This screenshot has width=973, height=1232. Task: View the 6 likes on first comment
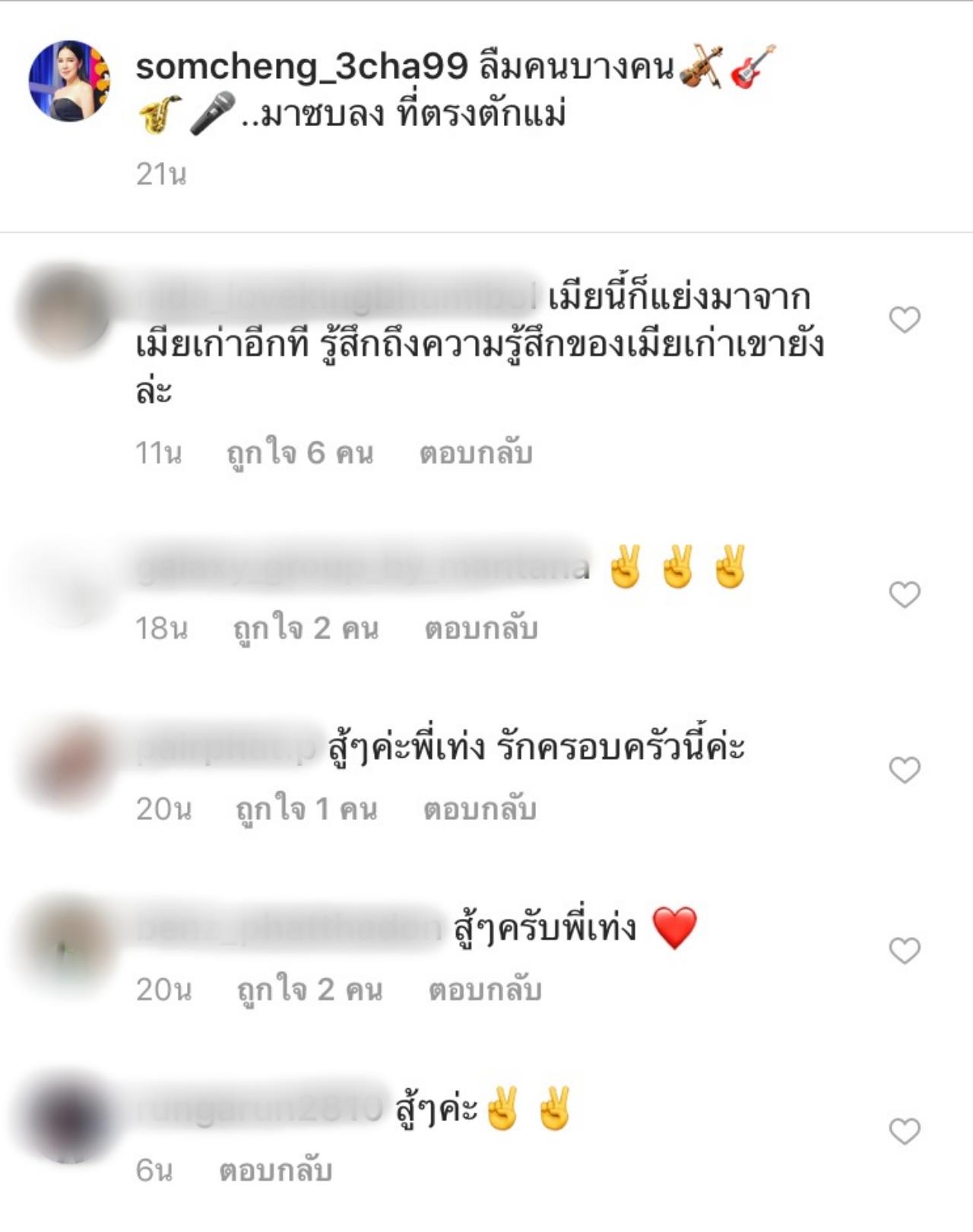(x=300, y=454)
